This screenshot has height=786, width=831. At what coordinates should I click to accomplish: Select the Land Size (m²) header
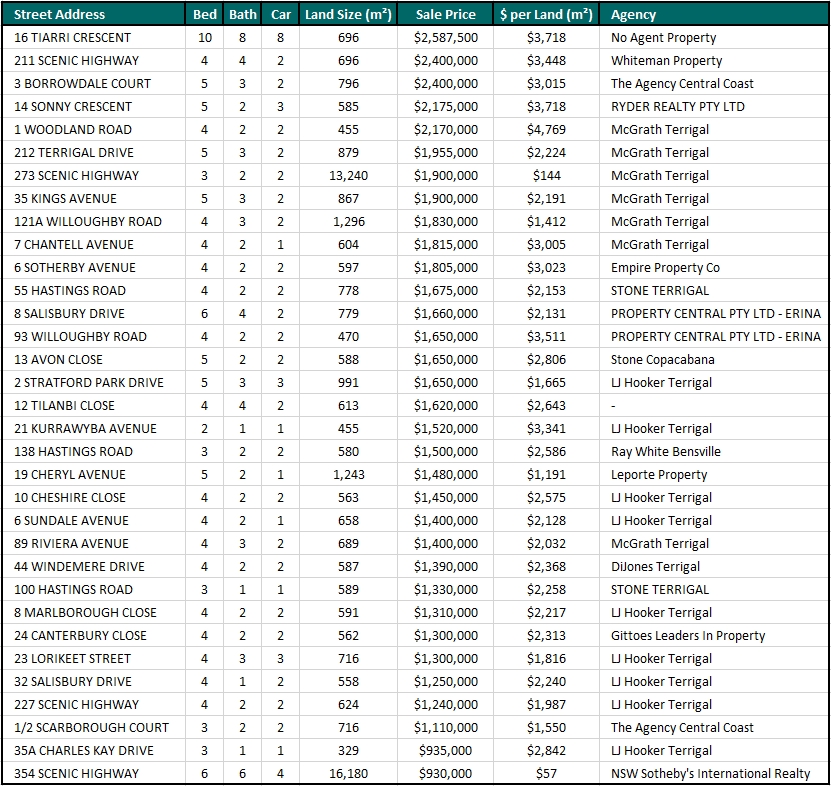tap(348, 14)
